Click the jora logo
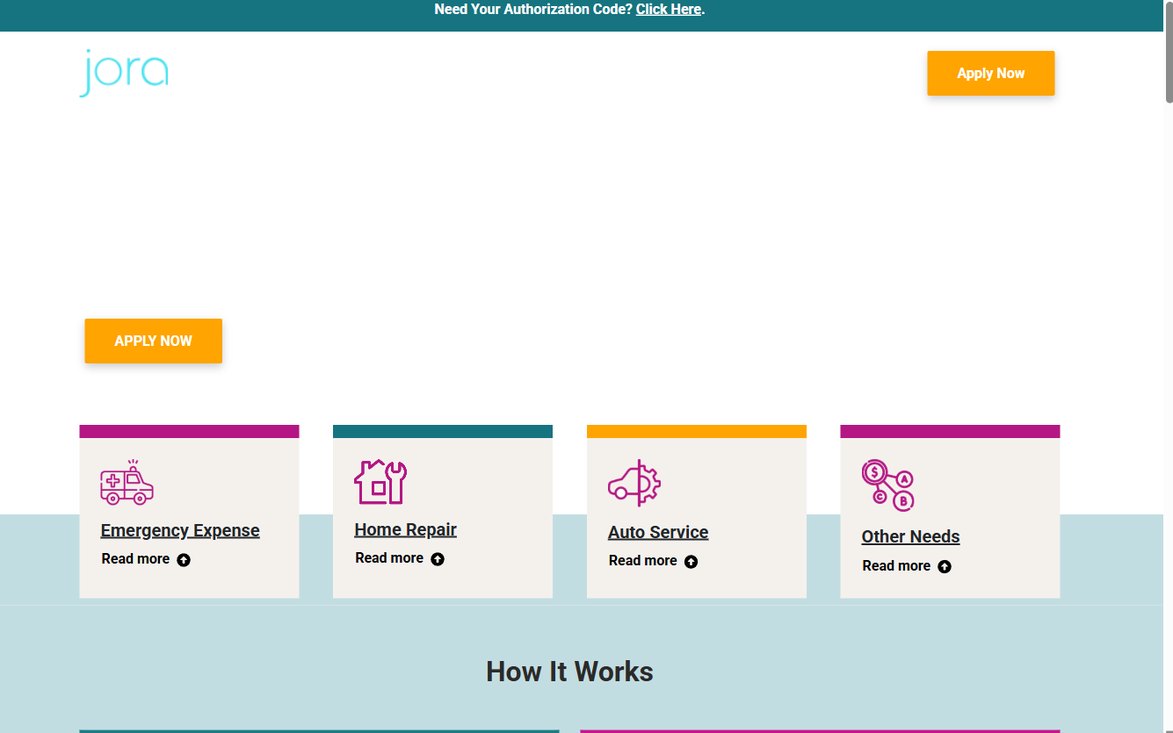The image size is (1173, 733). click(124, 73)
